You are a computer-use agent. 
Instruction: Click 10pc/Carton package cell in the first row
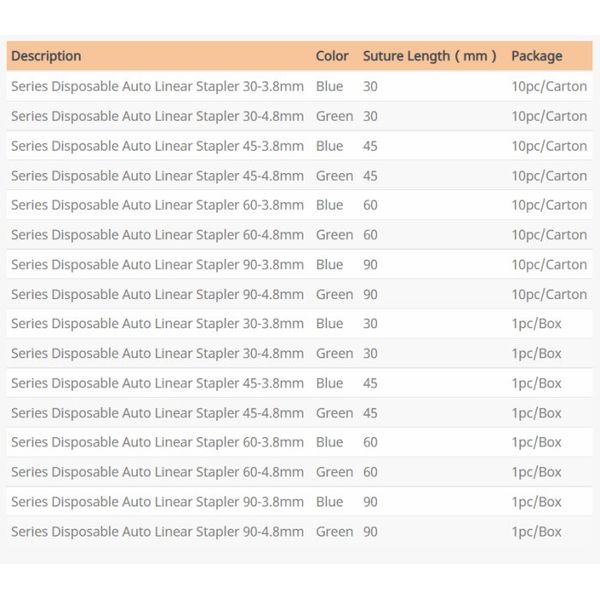(549, 86)
